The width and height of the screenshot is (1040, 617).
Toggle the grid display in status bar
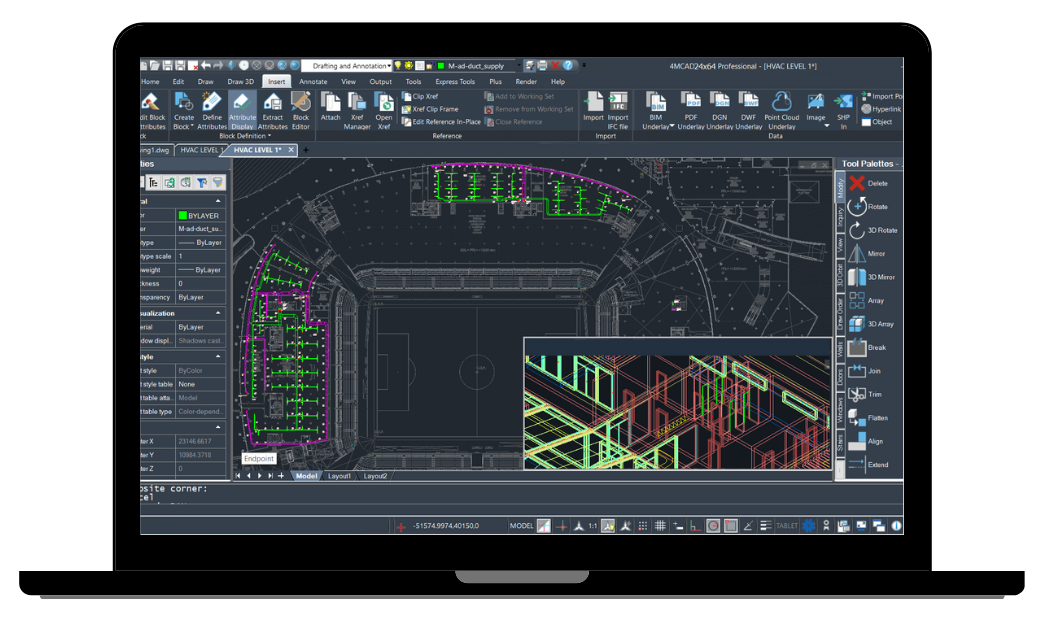pyautogui.click(x=660, y=526)
